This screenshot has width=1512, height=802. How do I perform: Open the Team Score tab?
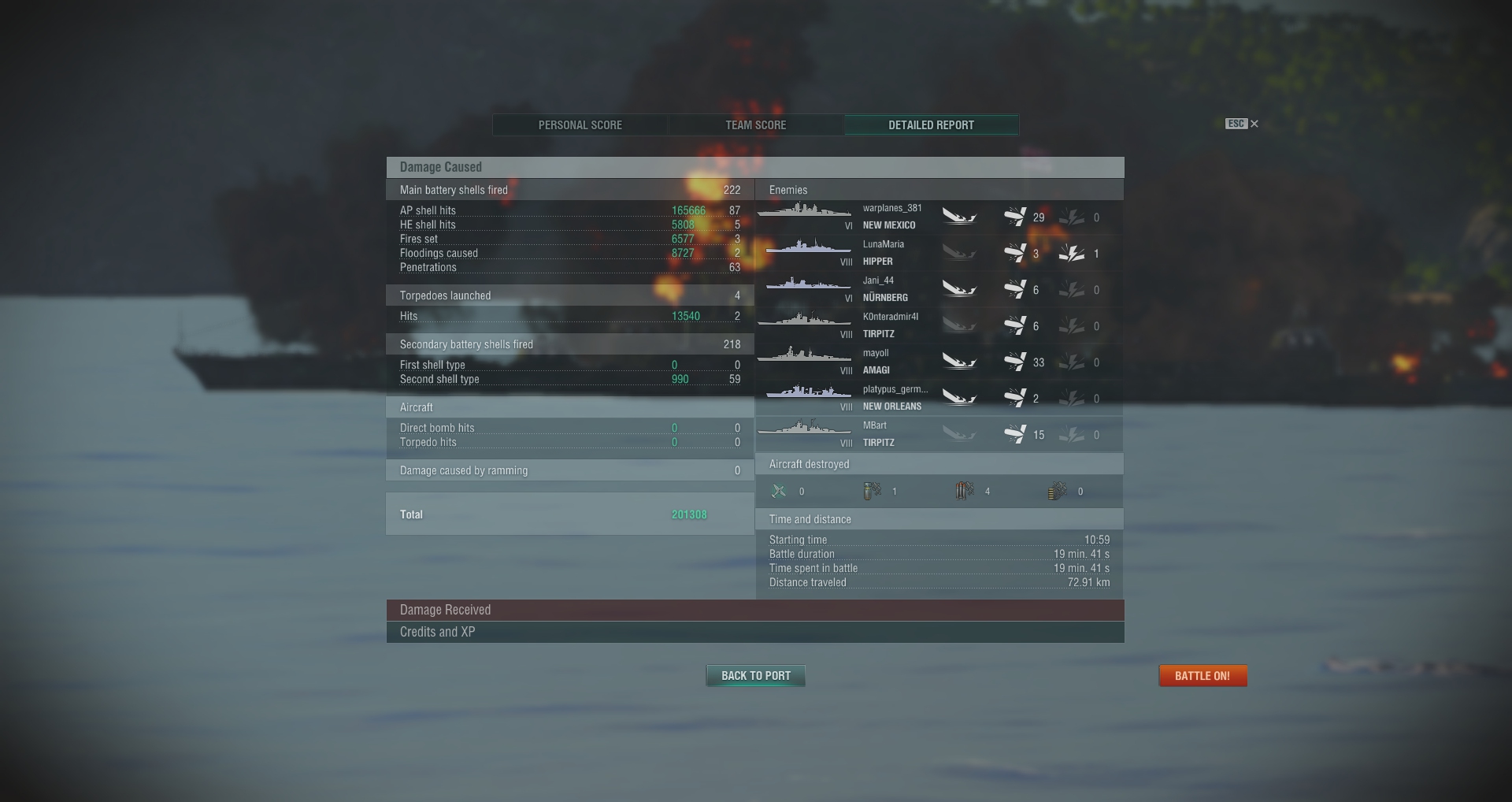click(x=756, y=125)
